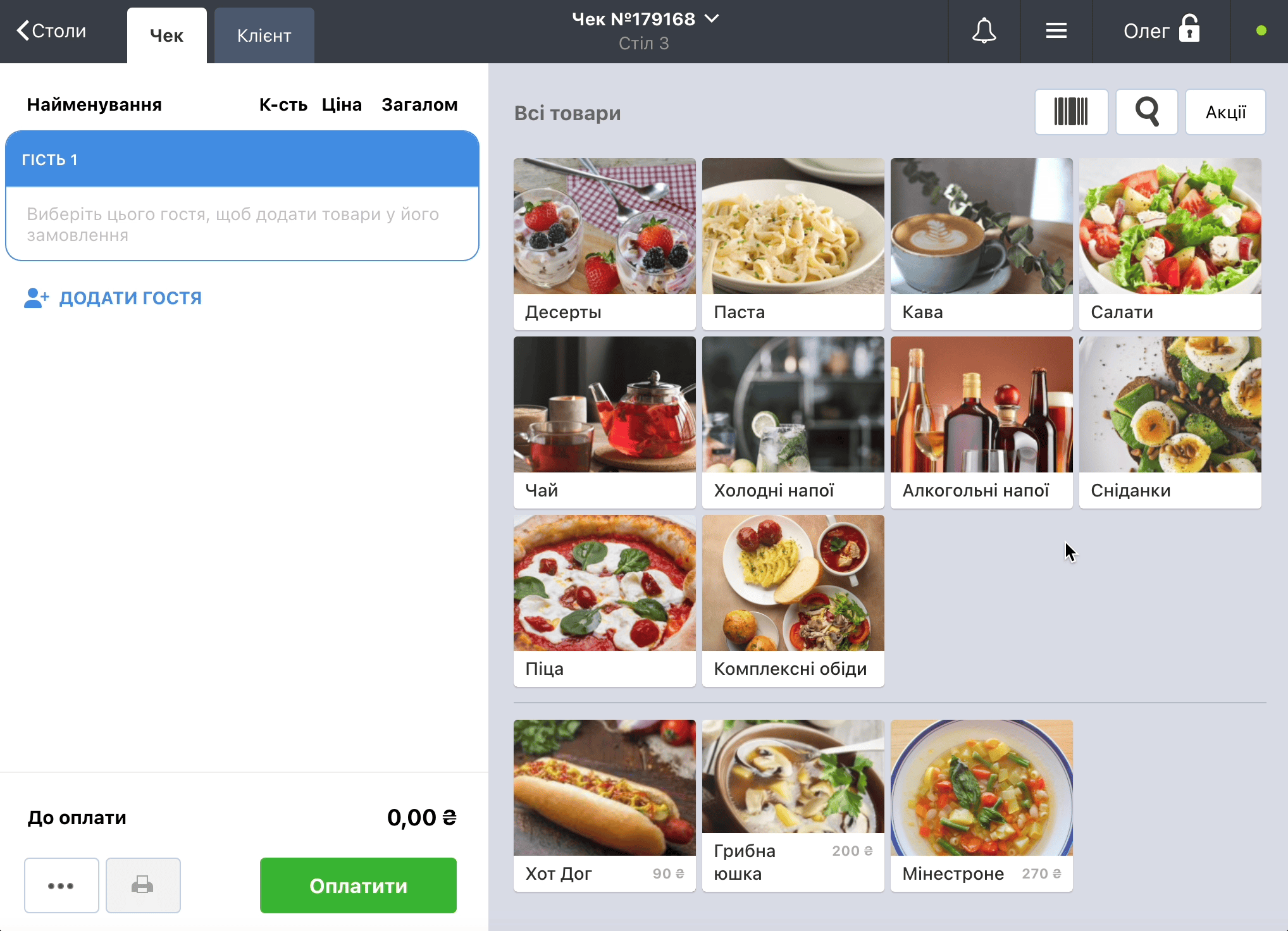Select the Чек tab
The image size is (1288, 931).
click(x=166, y=36)
